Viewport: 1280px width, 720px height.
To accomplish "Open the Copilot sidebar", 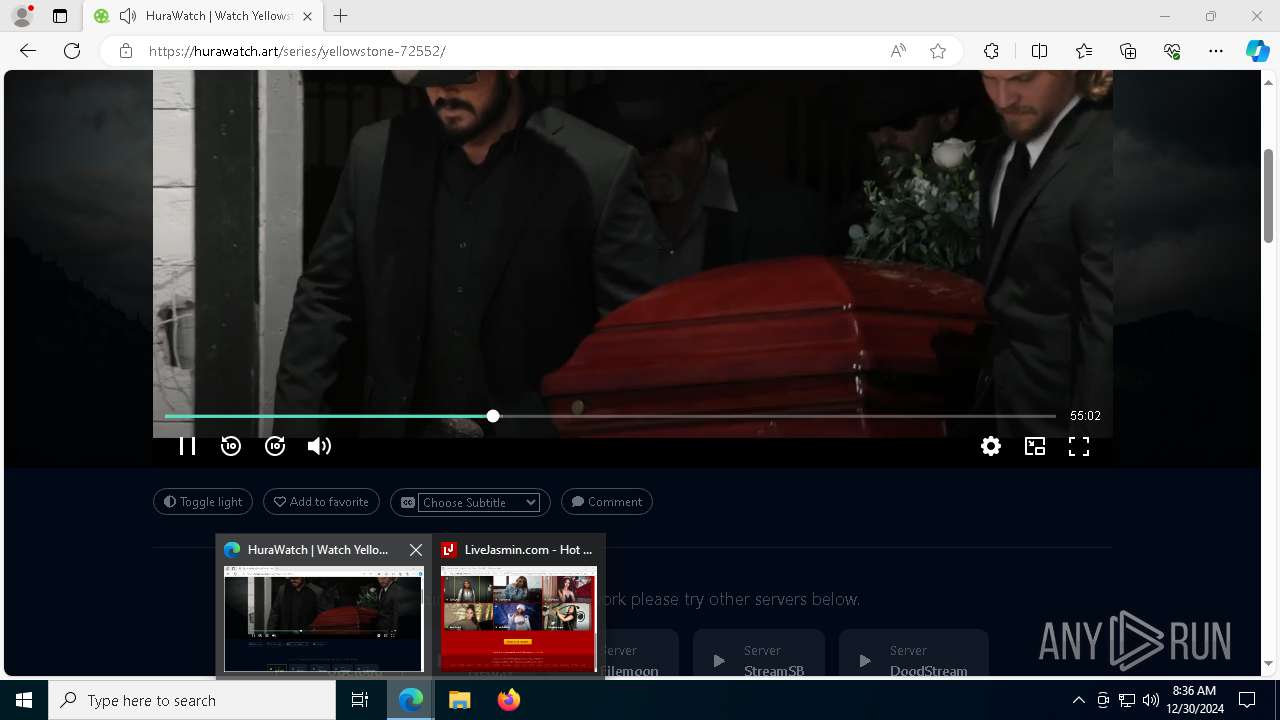I will 1257,51.
